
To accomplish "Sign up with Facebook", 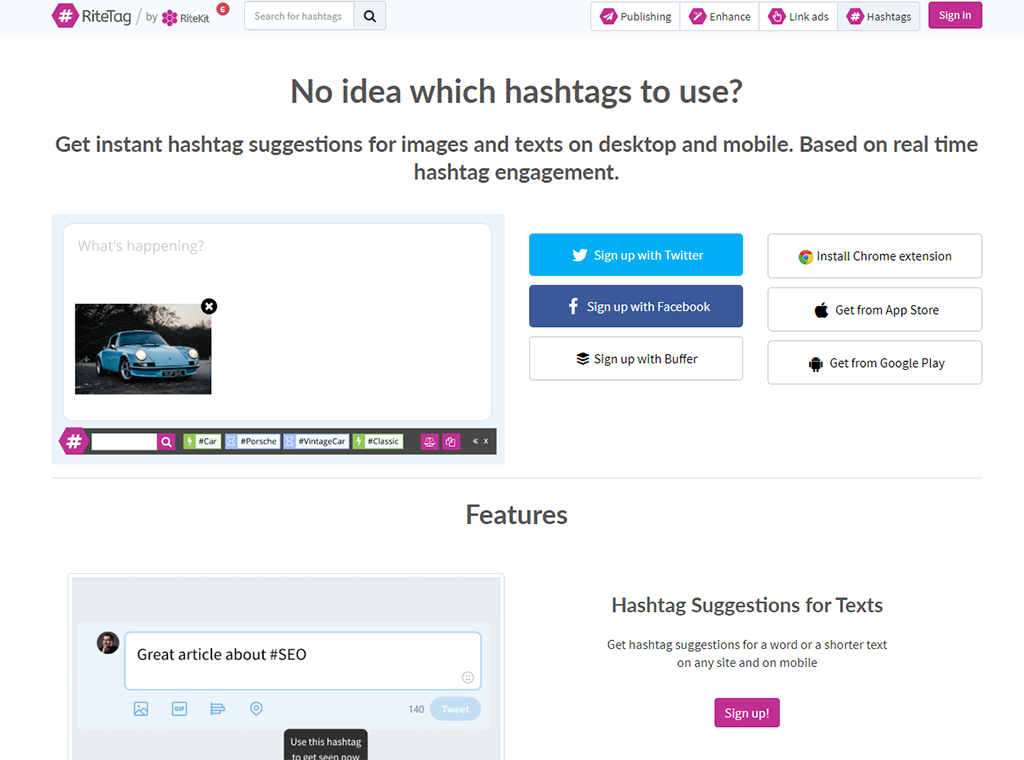I will (x=635, y=306).
